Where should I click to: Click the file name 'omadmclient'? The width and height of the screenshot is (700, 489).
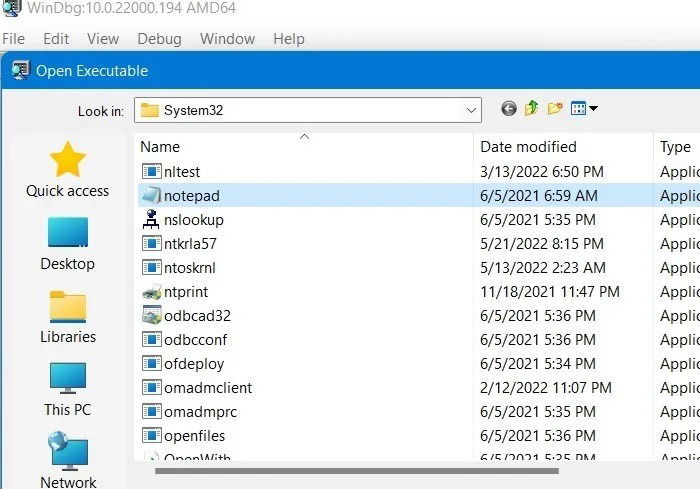coord(208,388)
